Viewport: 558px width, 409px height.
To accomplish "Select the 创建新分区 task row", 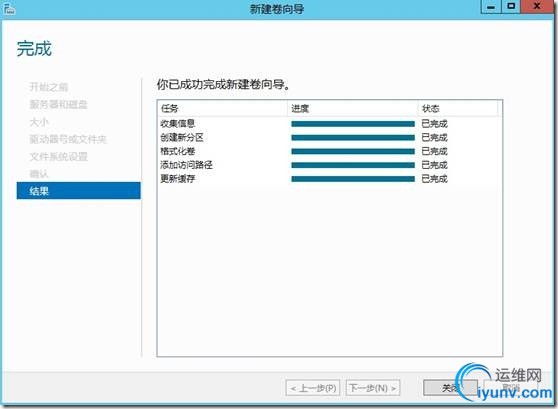I will 330,137.
